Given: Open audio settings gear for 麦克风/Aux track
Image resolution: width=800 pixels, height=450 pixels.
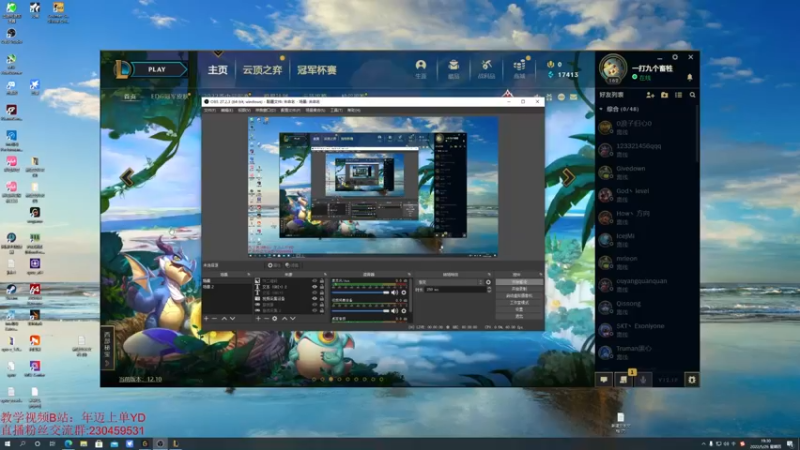Looking at the screenshot, I should tap(404, 293).
